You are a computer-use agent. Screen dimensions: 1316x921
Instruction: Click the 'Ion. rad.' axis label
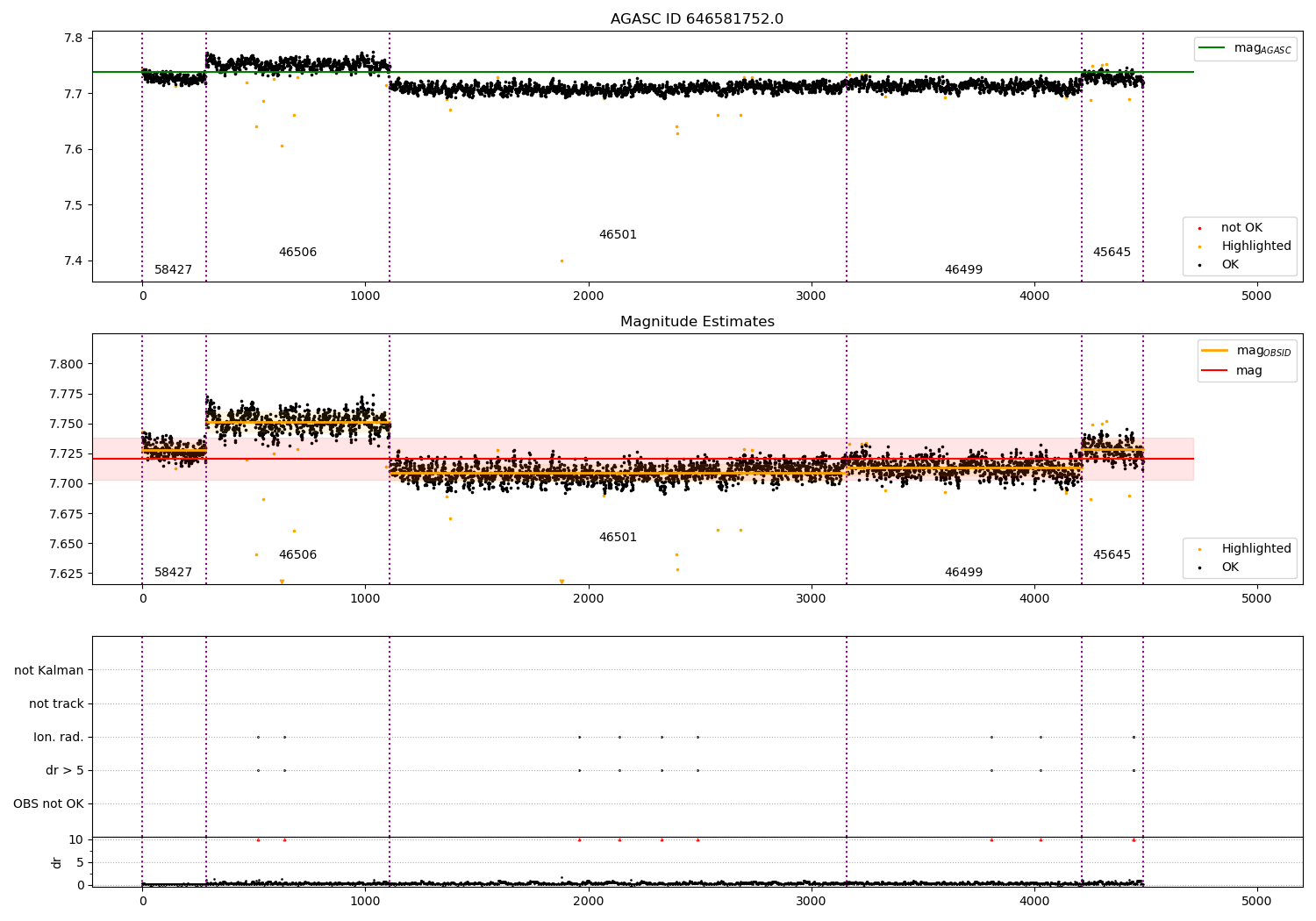(59, 738)
